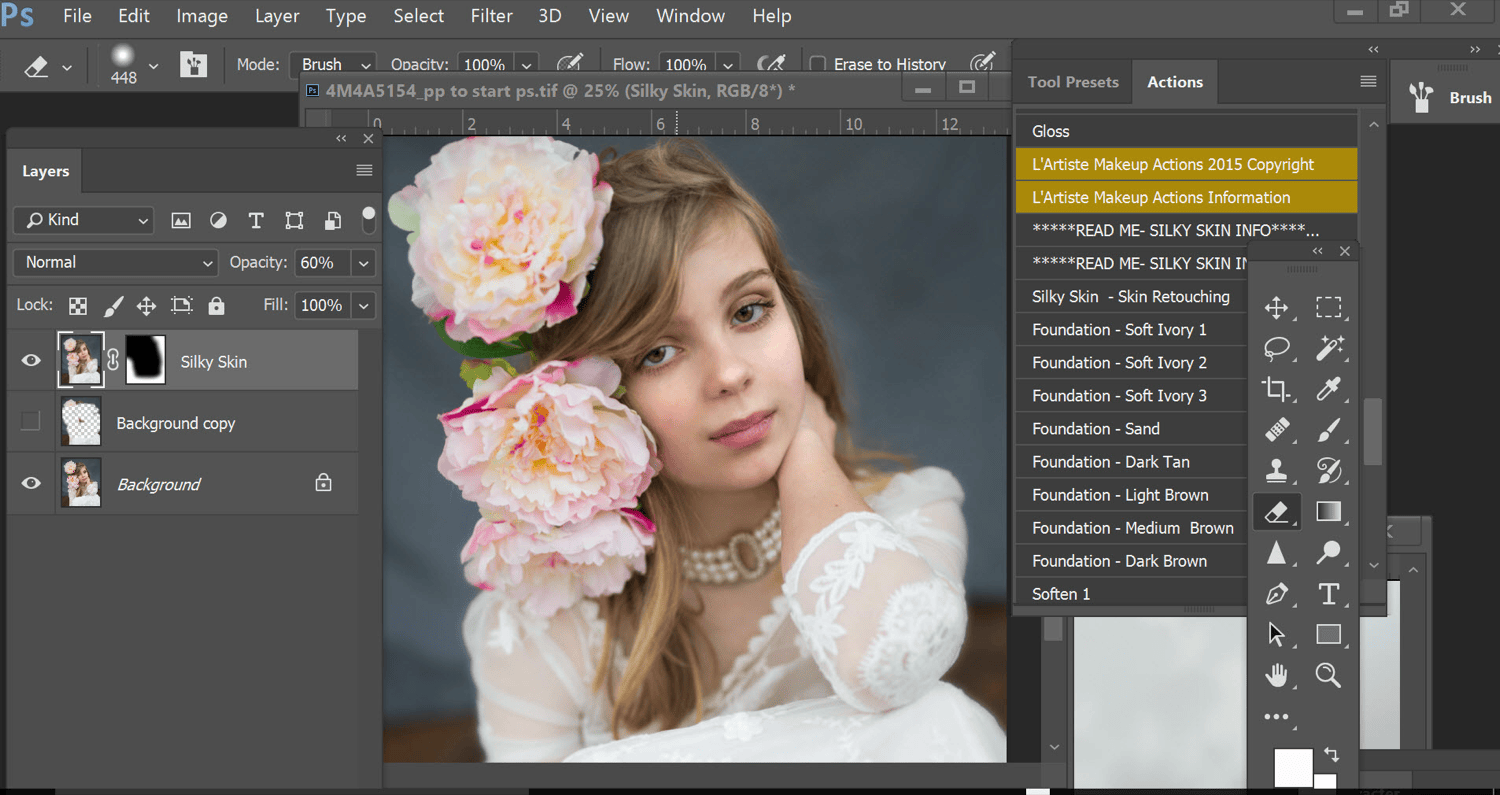The image size is (1500, 795).
Task: Open the Filter menu
Action: tap(491, 16)
